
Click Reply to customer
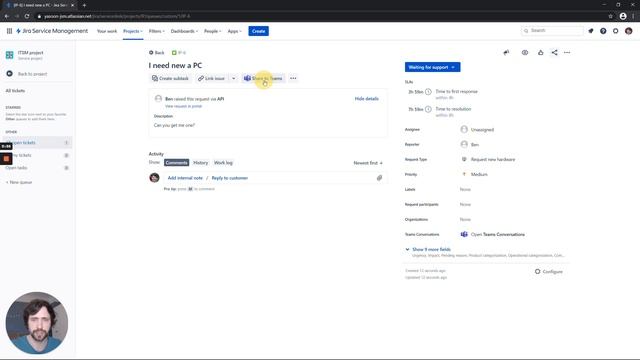pyautogui.click(x=230, y=178)
